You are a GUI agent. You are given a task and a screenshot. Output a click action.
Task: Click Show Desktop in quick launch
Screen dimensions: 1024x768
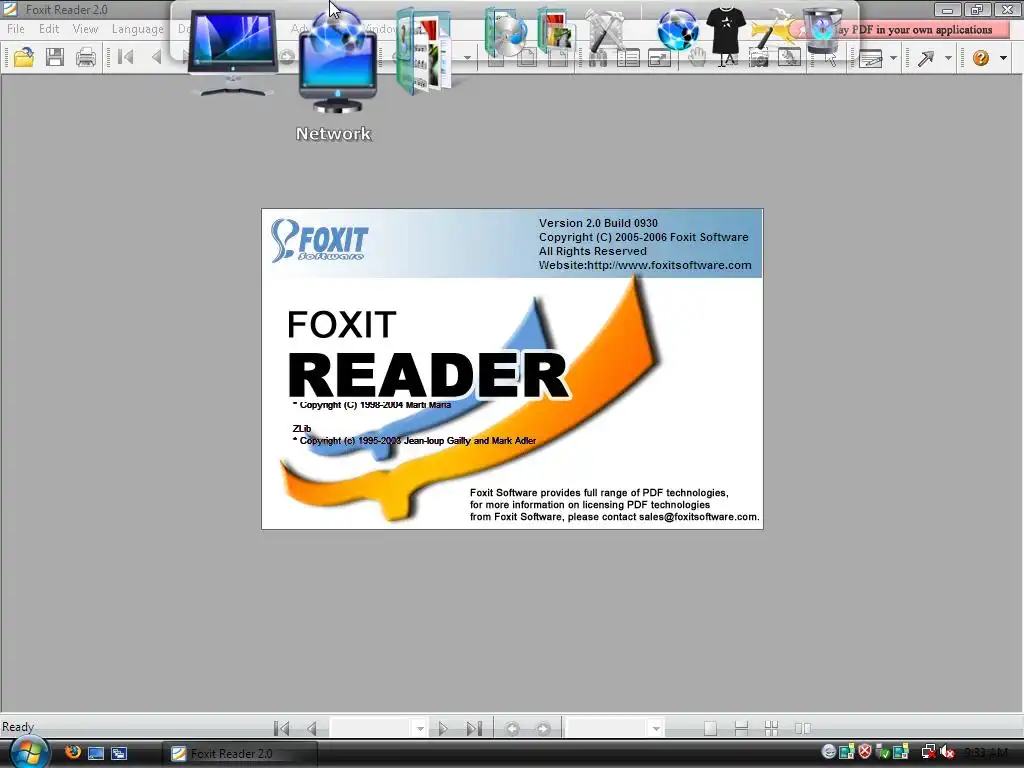[x=96, y=753]
